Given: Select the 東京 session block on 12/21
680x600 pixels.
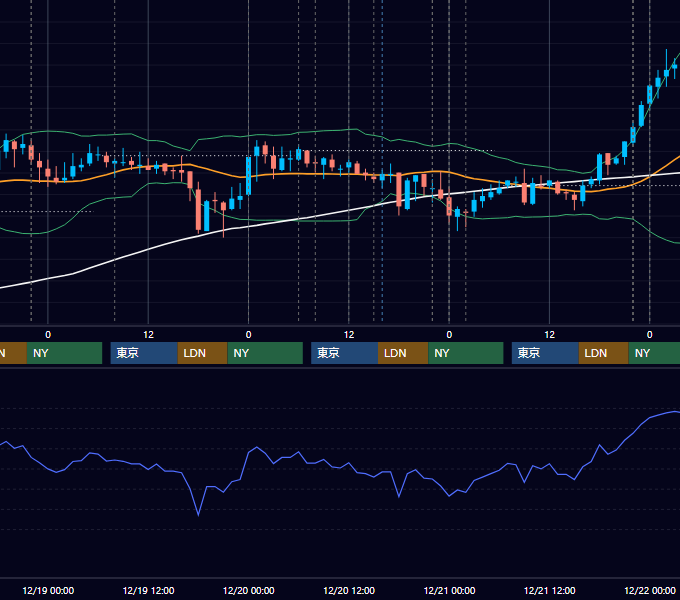Looking at the screenshot, I should click(x=545, y=353).
